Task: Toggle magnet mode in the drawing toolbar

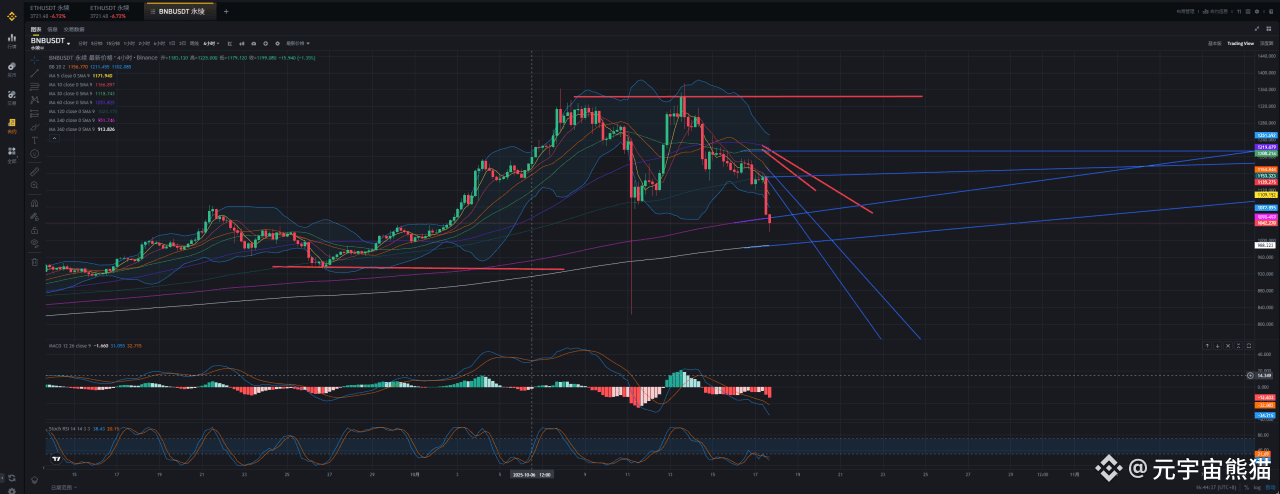Action: [34, 203]
